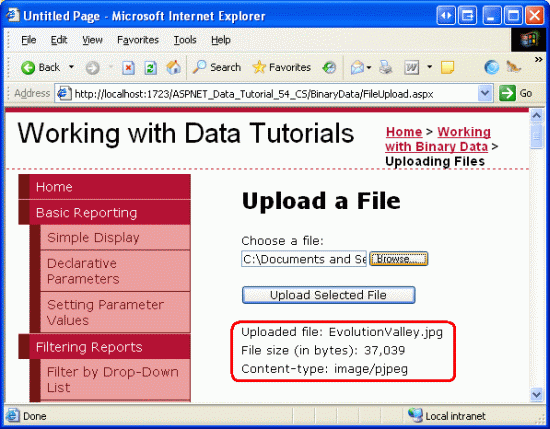This screenshot has height=429, width=550.
Task: Click Upload Selected File button
Action: coord(328,295)
